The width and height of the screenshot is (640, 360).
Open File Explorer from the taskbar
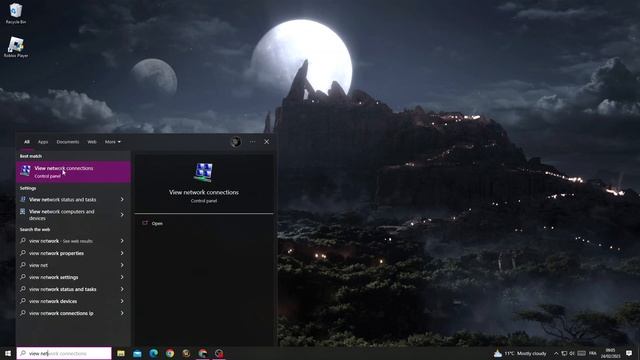coord(121,353)
